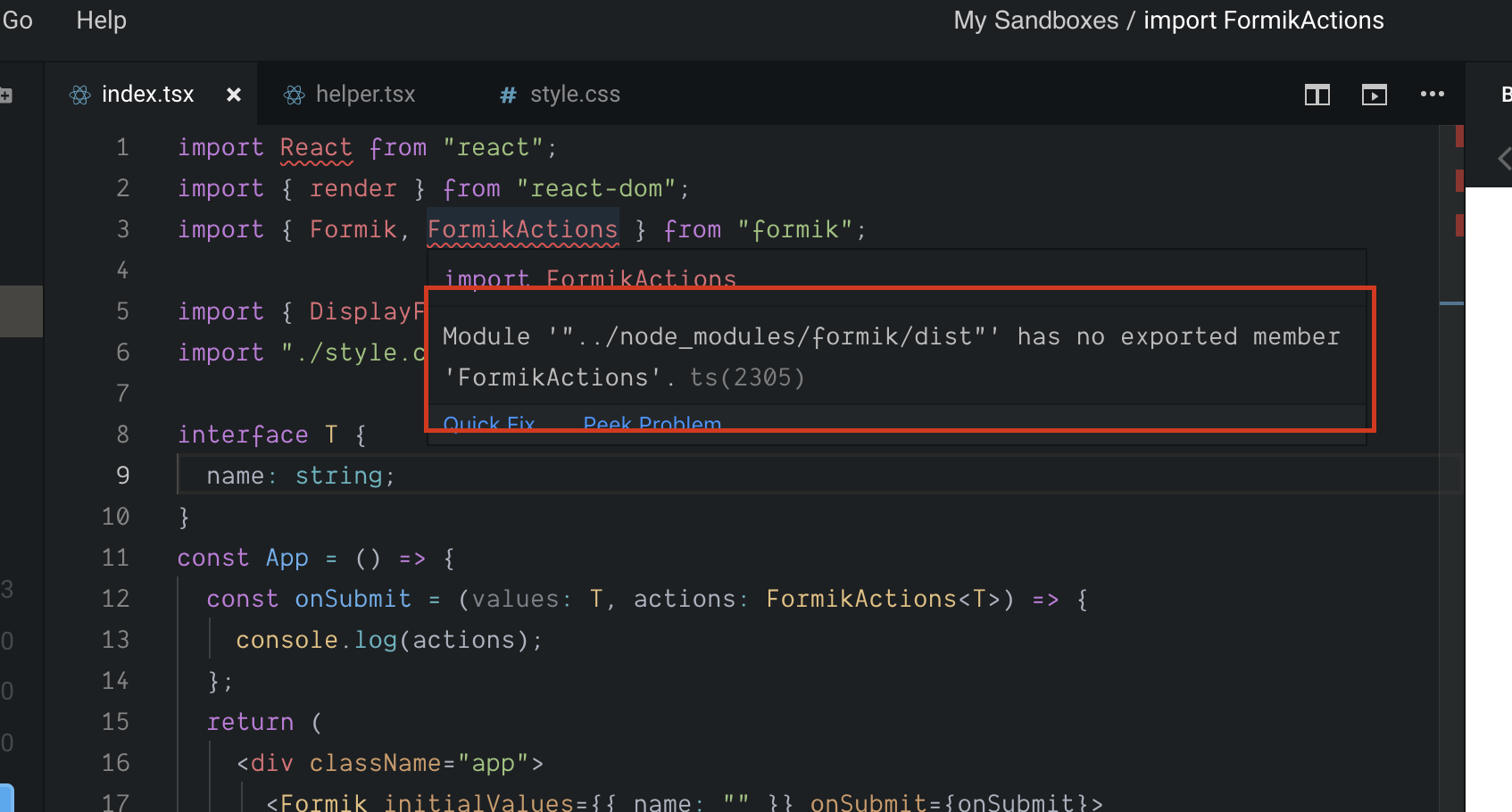
Task: Switch to the style.css tab
Action: pos(575,94)
